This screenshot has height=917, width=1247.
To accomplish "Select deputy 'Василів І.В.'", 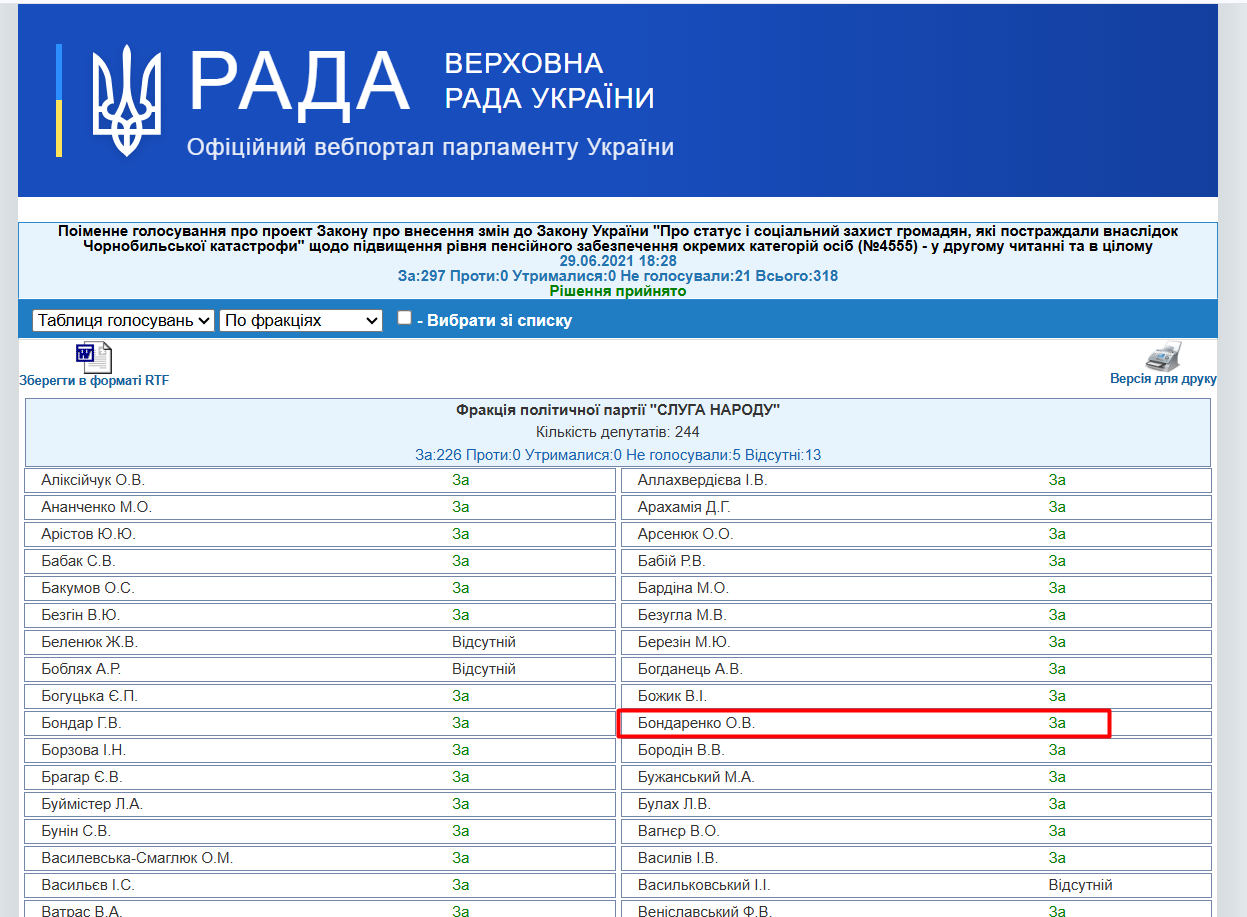I will click(x=678, y=858).
